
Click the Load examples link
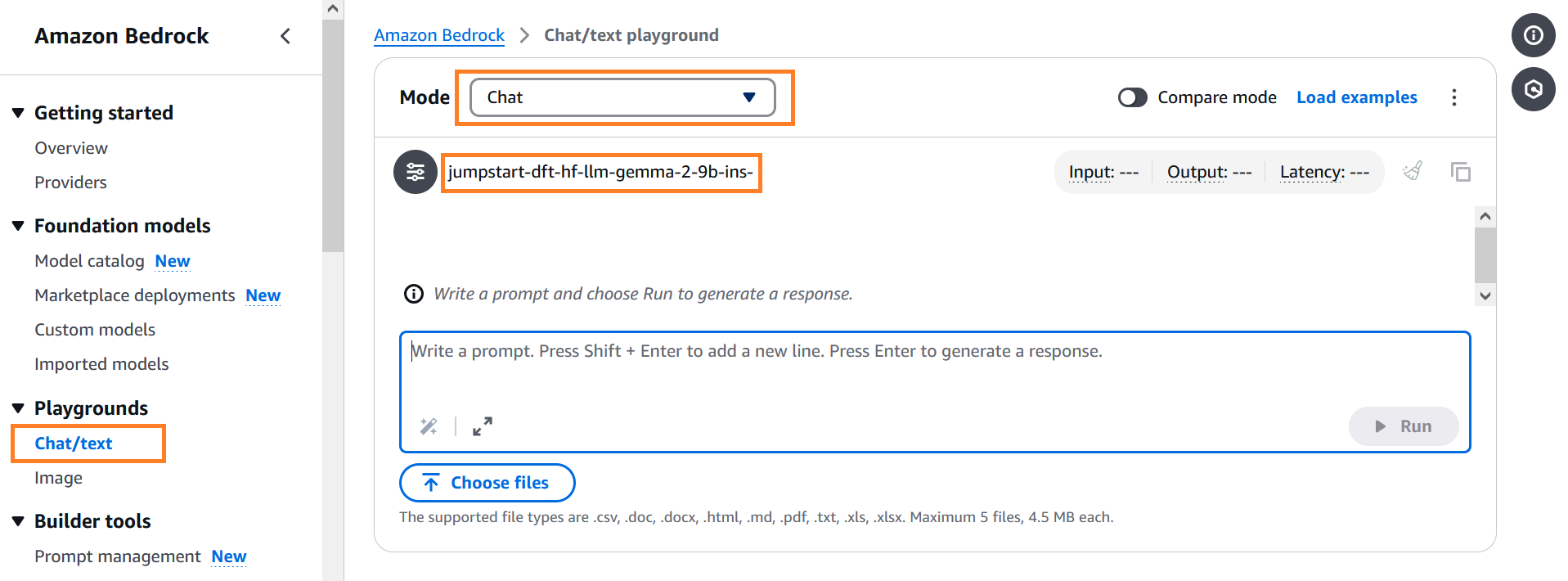coord(1357,97)
